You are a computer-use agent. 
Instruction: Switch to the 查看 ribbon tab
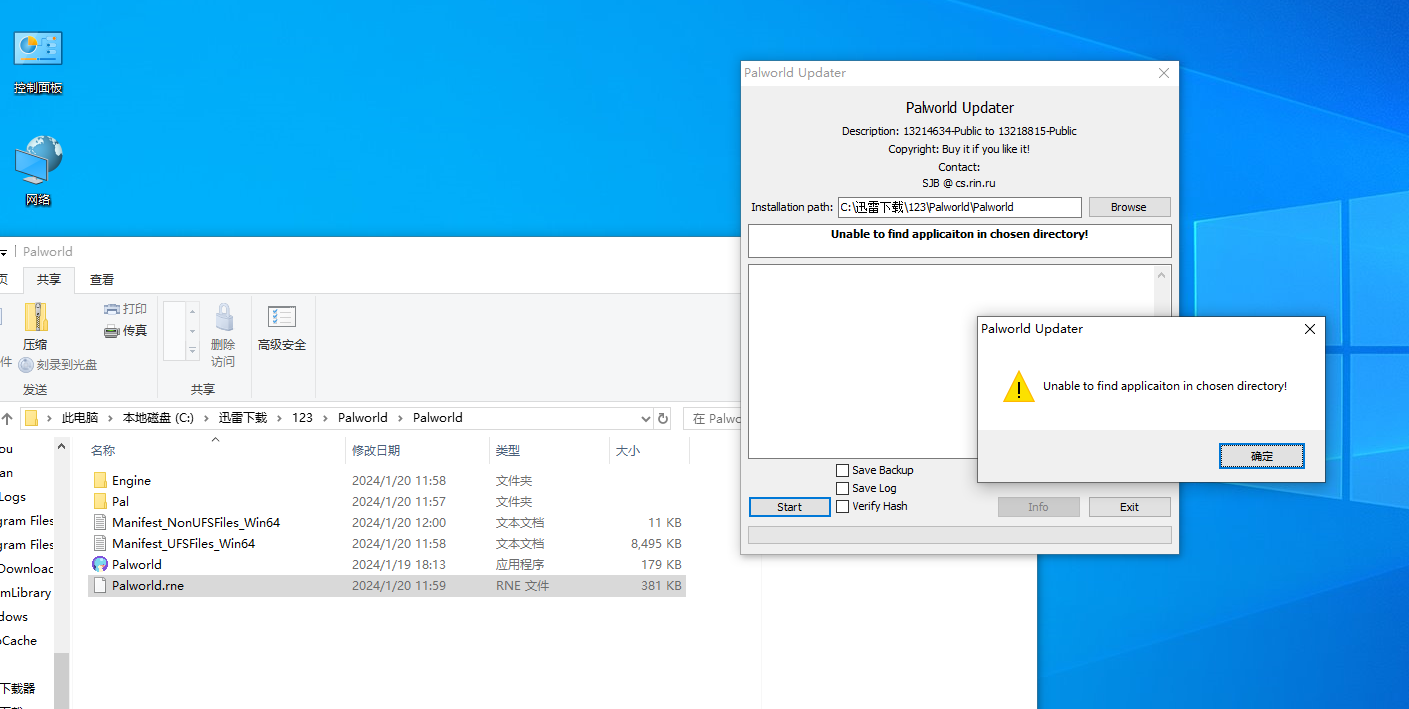coord(102,280)
